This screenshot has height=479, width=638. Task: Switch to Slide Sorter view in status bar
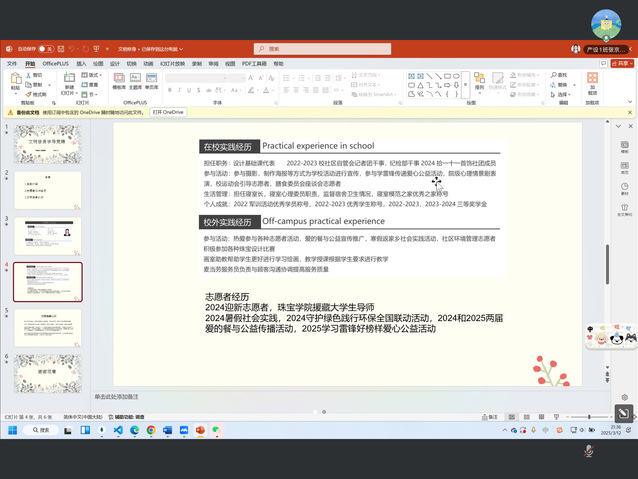tap(528, 417)
